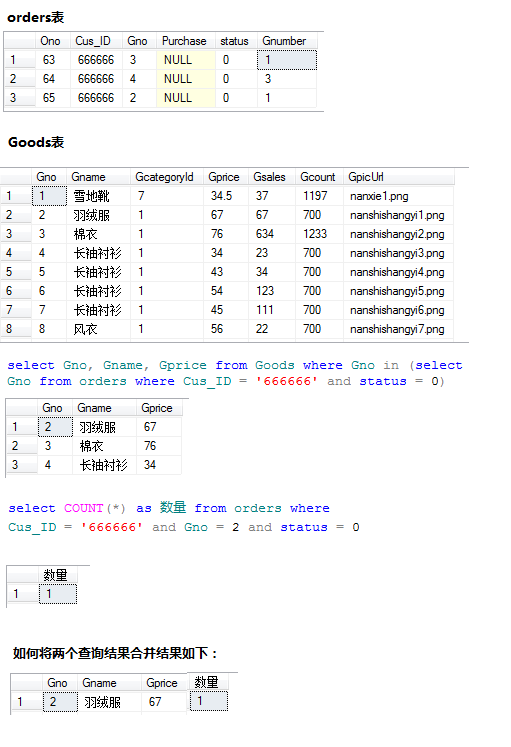Select the Ono column header in orders table

click(52, 41)
